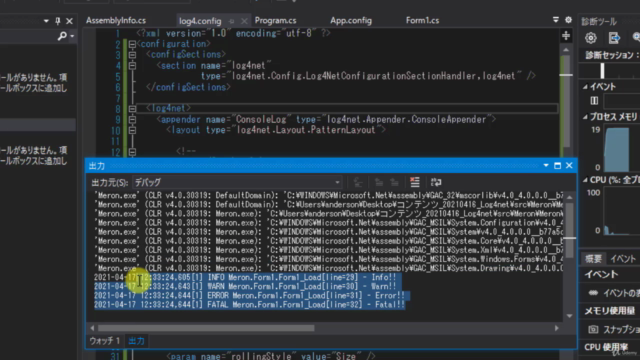Collapse the configSections node on line 3
640x360 pixels.
[132, 55]
